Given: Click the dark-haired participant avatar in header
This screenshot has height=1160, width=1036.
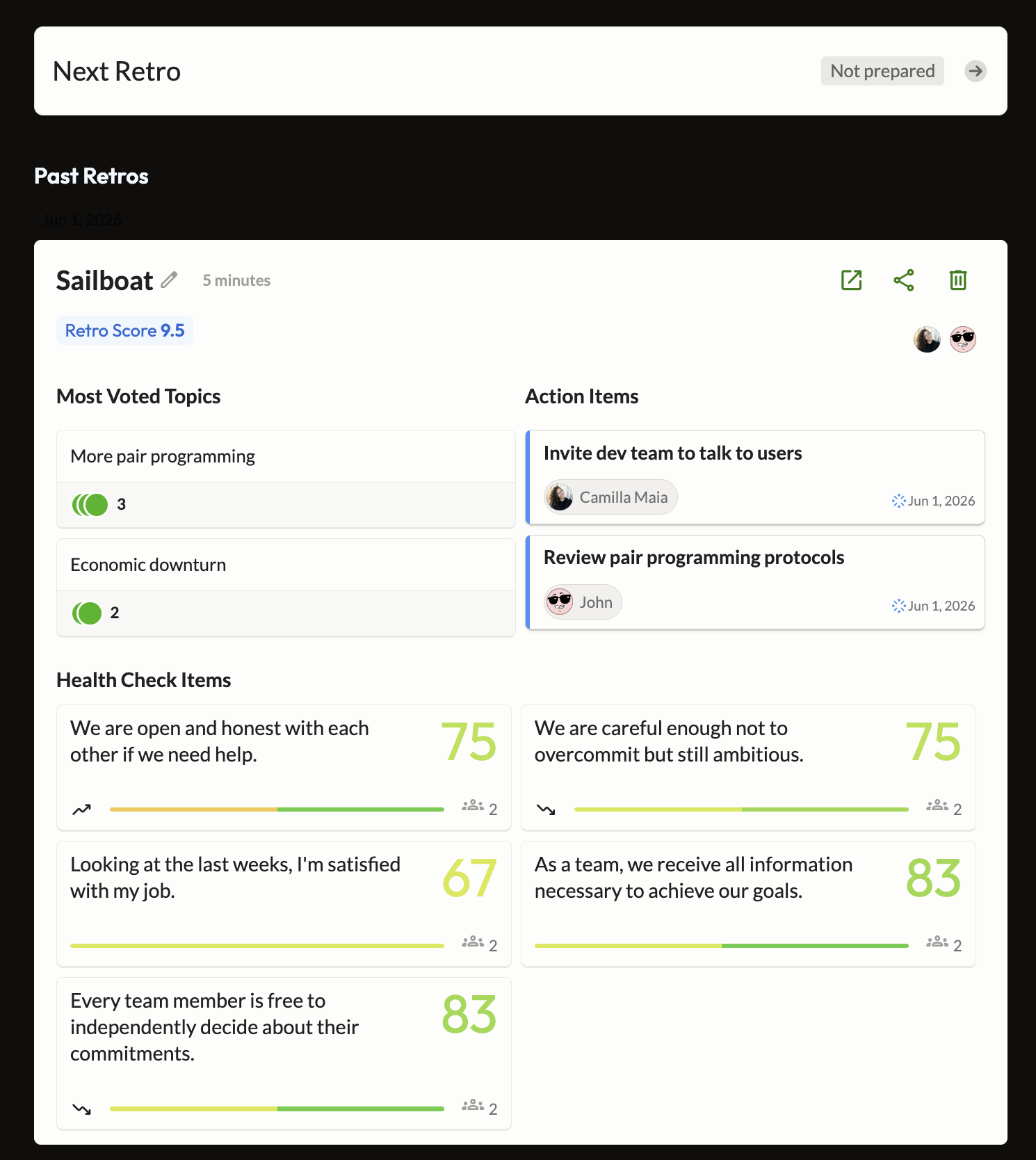Looking at the screenshot, I should coord(927,339).
